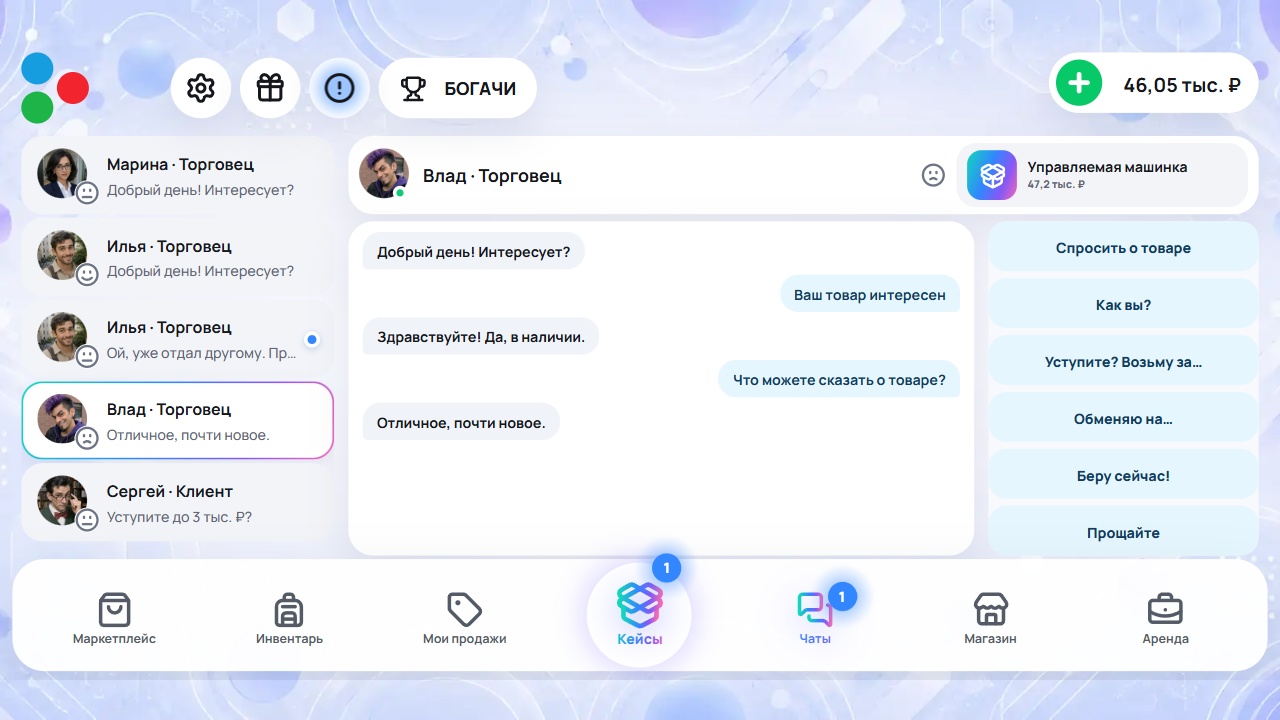
Task: Click the three colored dots logo
Action: point(55,88)
